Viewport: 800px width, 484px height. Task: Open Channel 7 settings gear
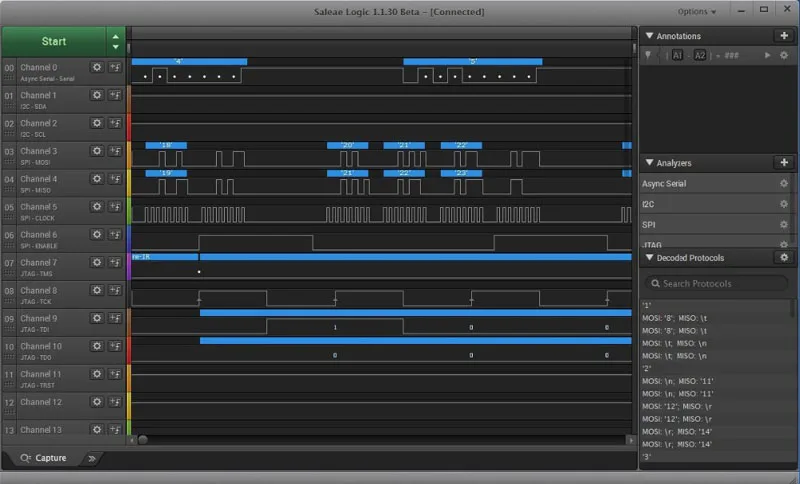click(96, 262)
